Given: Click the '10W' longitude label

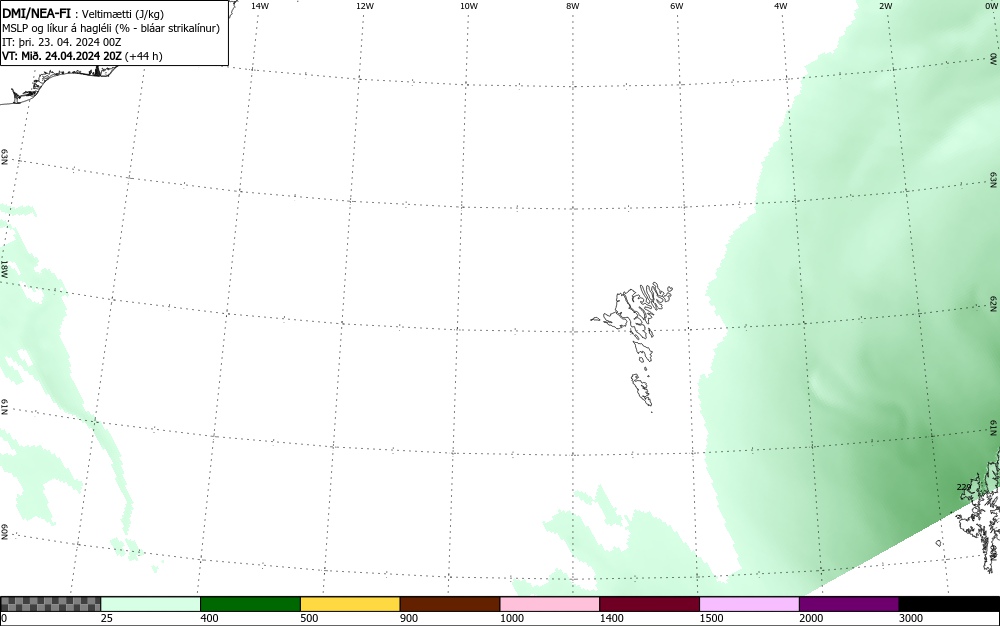Looking at the screenshot, I should coord(469,6).
